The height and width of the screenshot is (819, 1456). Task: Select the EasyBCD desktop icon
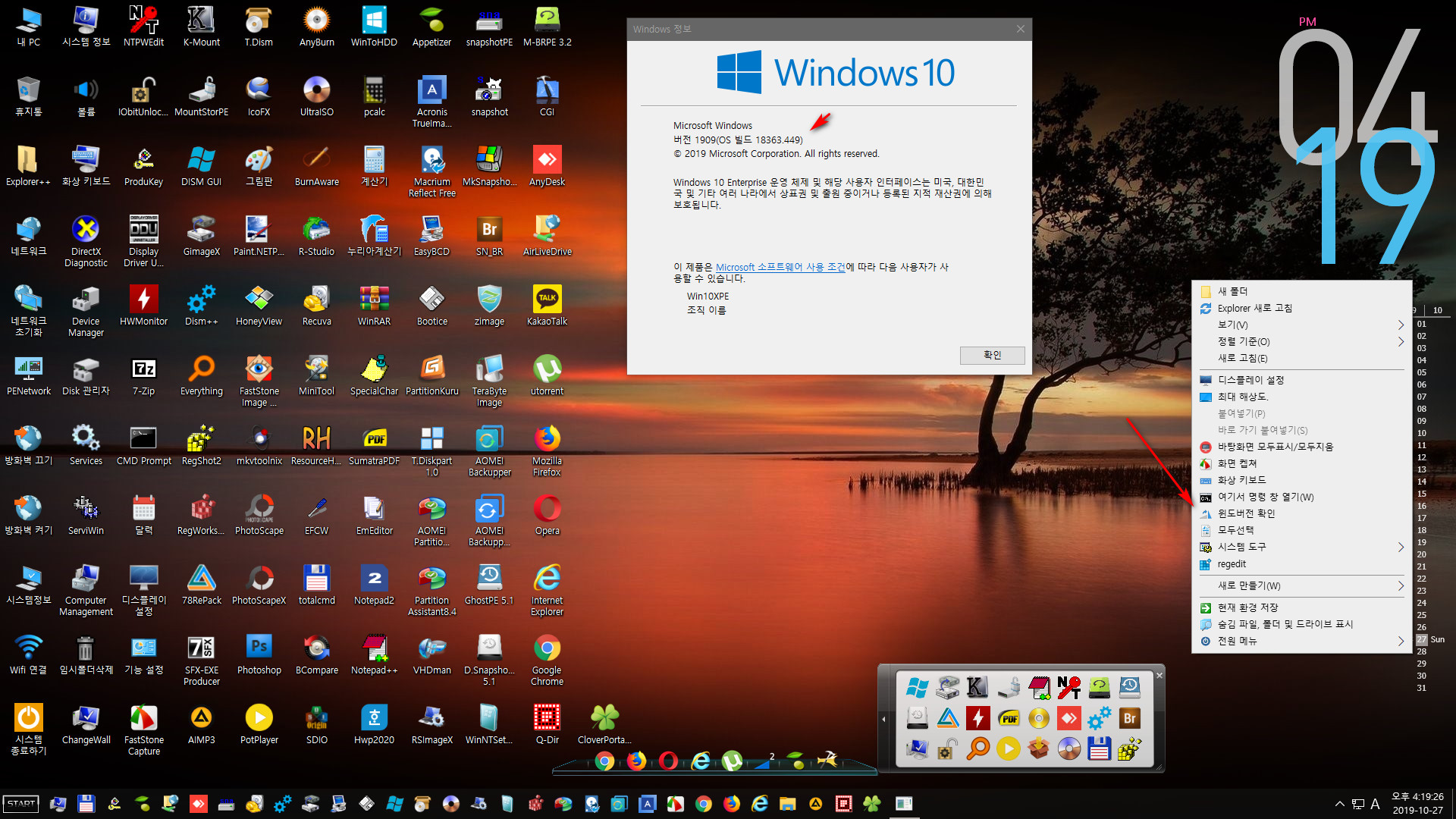point(431,236)
